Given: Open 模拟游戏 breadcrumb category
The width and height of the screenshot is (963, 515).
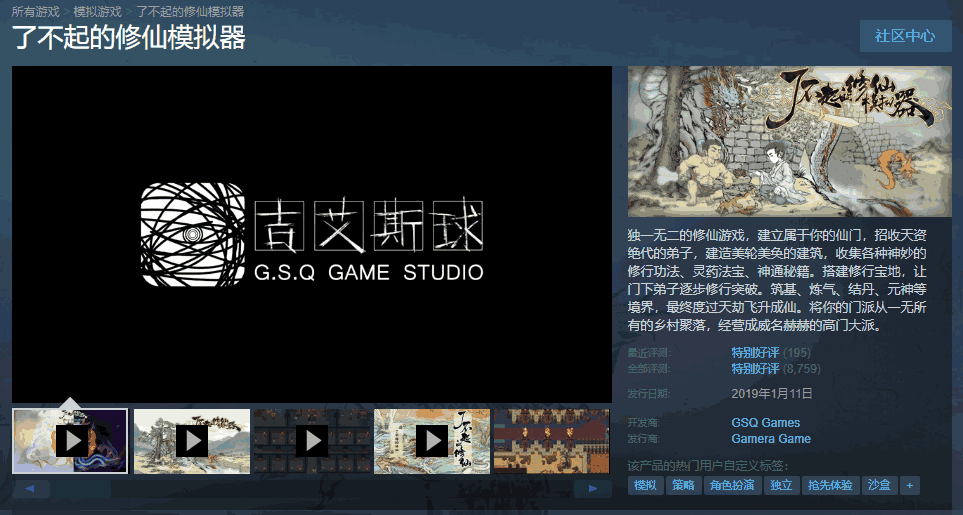Looking at the screenshot, I should 97,12.
